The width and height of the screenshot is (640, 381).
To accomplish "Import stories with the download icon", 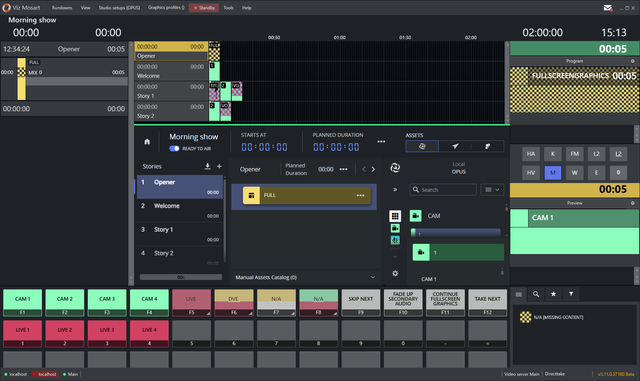I will tap(207, 166).
